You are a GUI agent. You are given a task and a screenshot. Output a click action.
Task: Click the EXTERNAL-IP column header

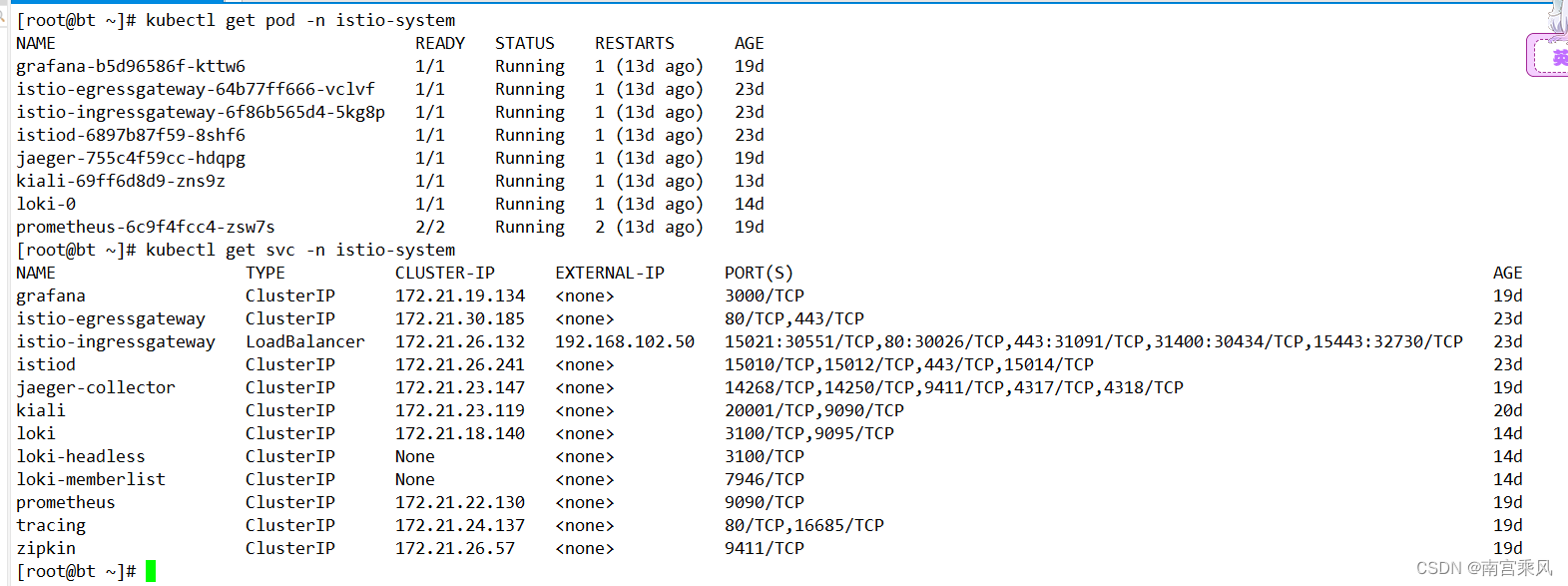coord(610,273)
